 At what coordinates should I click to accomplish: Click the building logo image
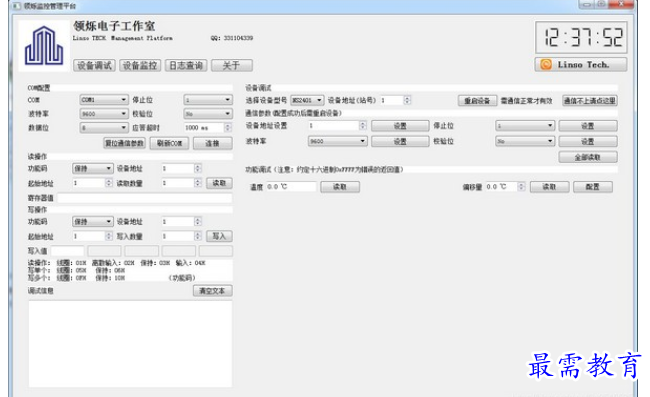click(44, 46)
